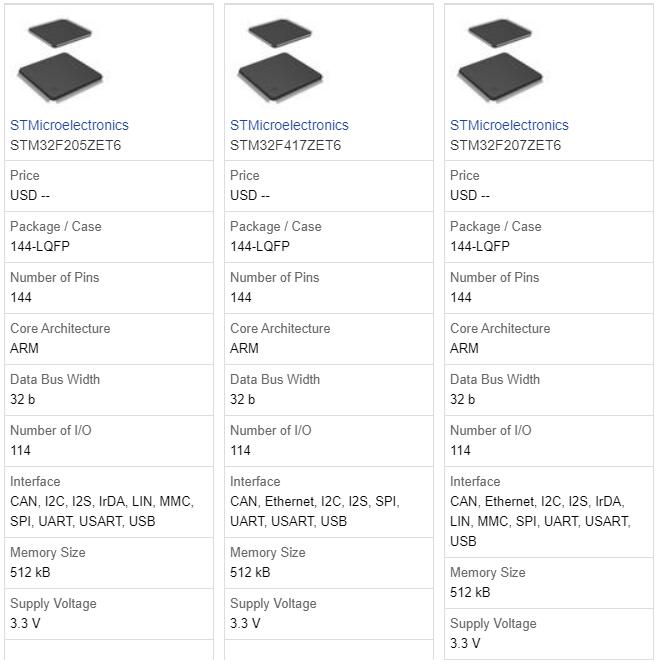Screen dimensions: 658x668
Task: Select the Interface list in STM32F205ZET6 column
Action: [x=102, y=511]
